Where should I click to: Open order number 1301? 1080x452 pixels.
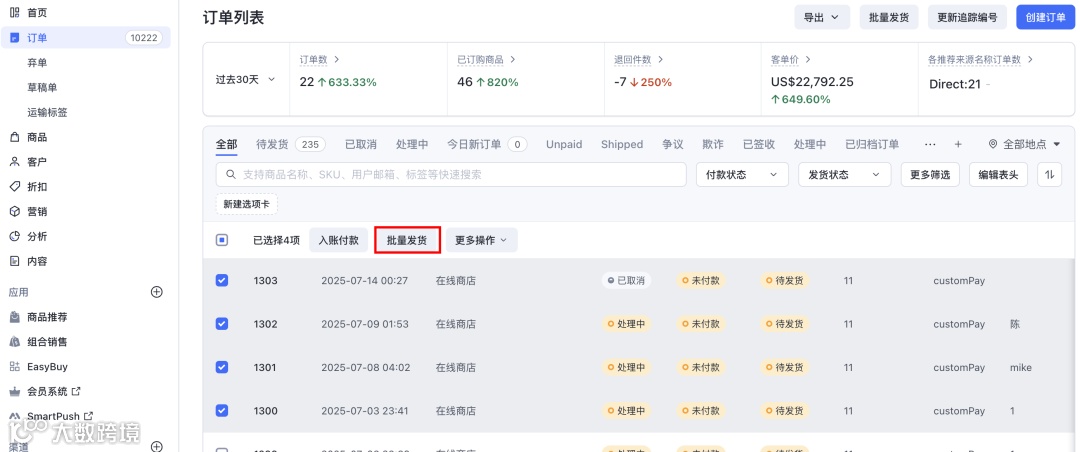coord(265,367)
